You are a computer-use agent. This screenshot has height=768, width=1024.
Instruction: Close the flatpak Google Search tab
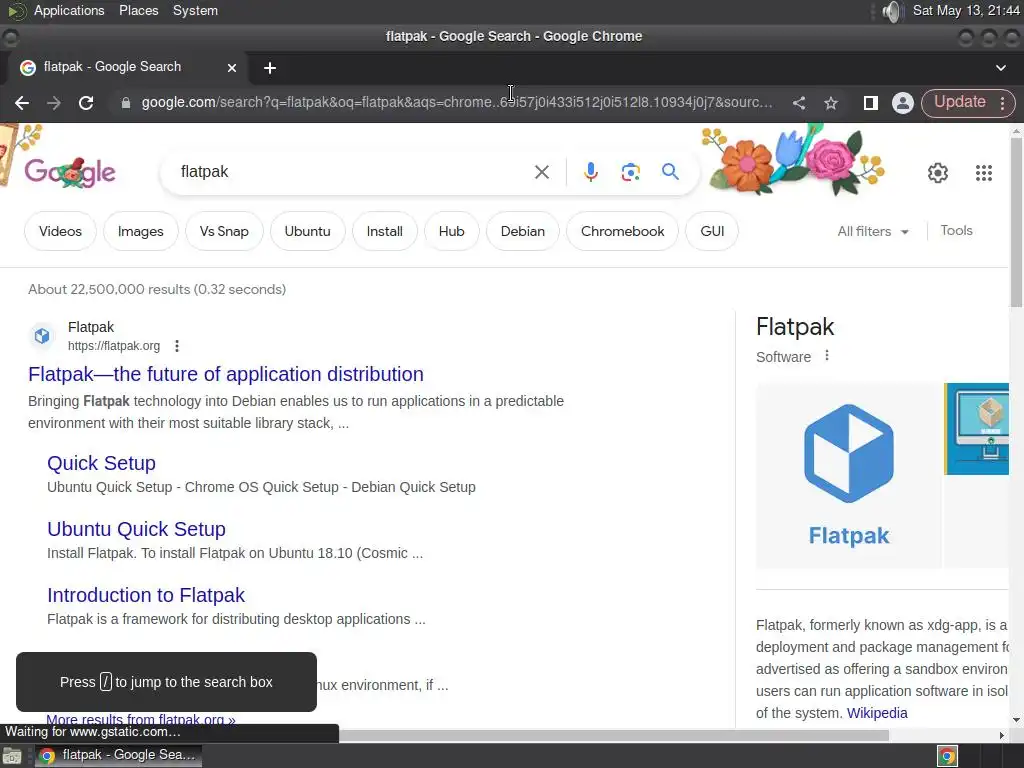point(231,67)
